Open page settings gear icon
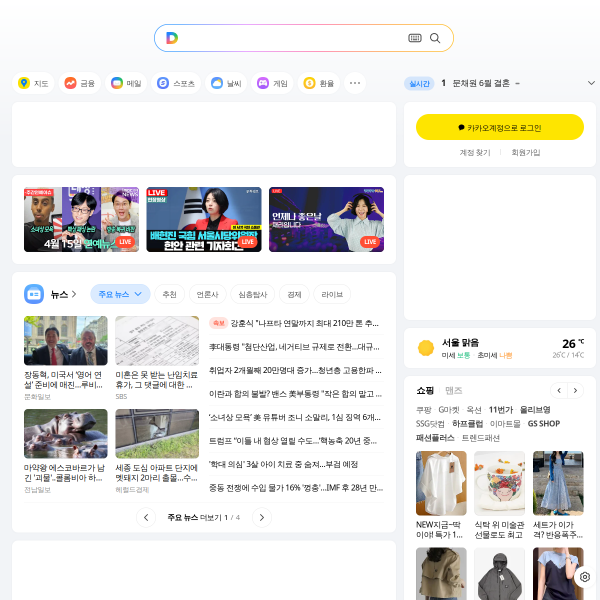600x600 pixels. click(x=585, y=577)
